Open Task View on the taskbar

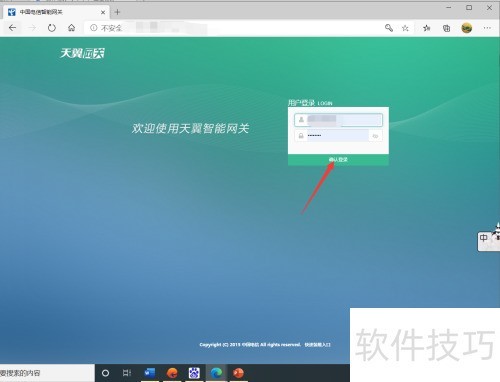coord(127,373)
